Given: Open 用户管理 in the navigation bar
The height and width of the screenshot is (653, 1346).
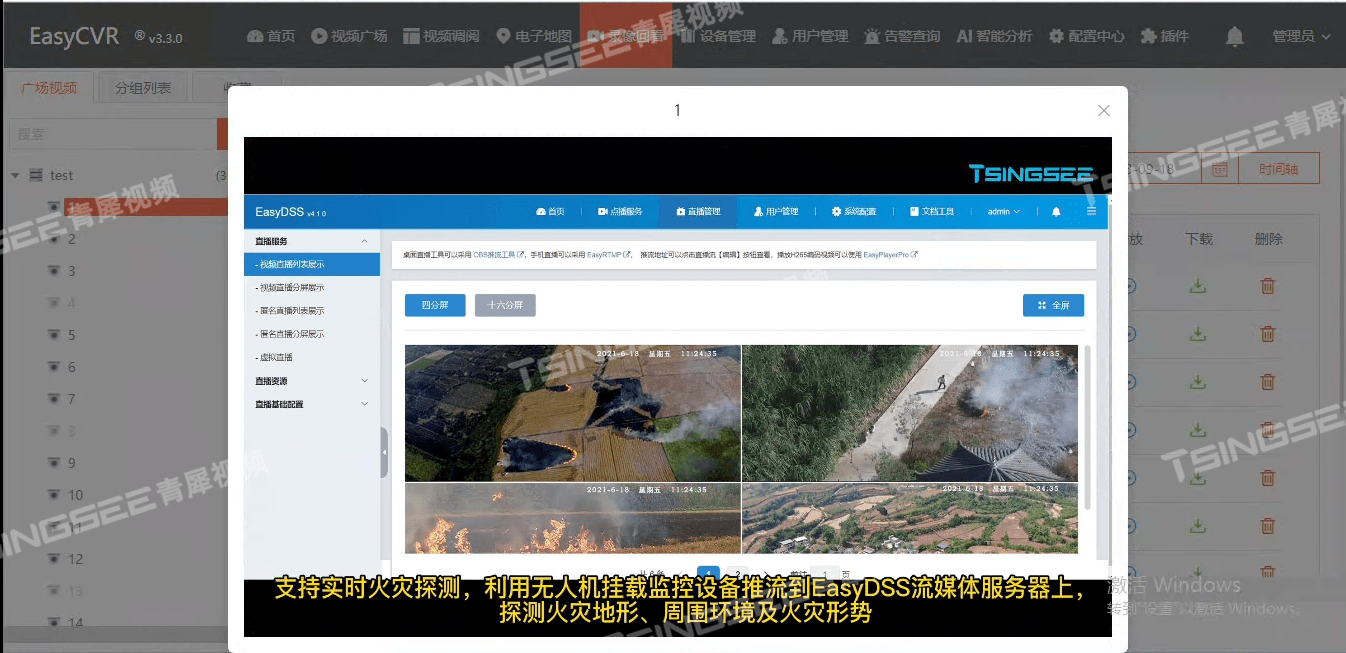Looking at the screenshot, I should 810,36.
